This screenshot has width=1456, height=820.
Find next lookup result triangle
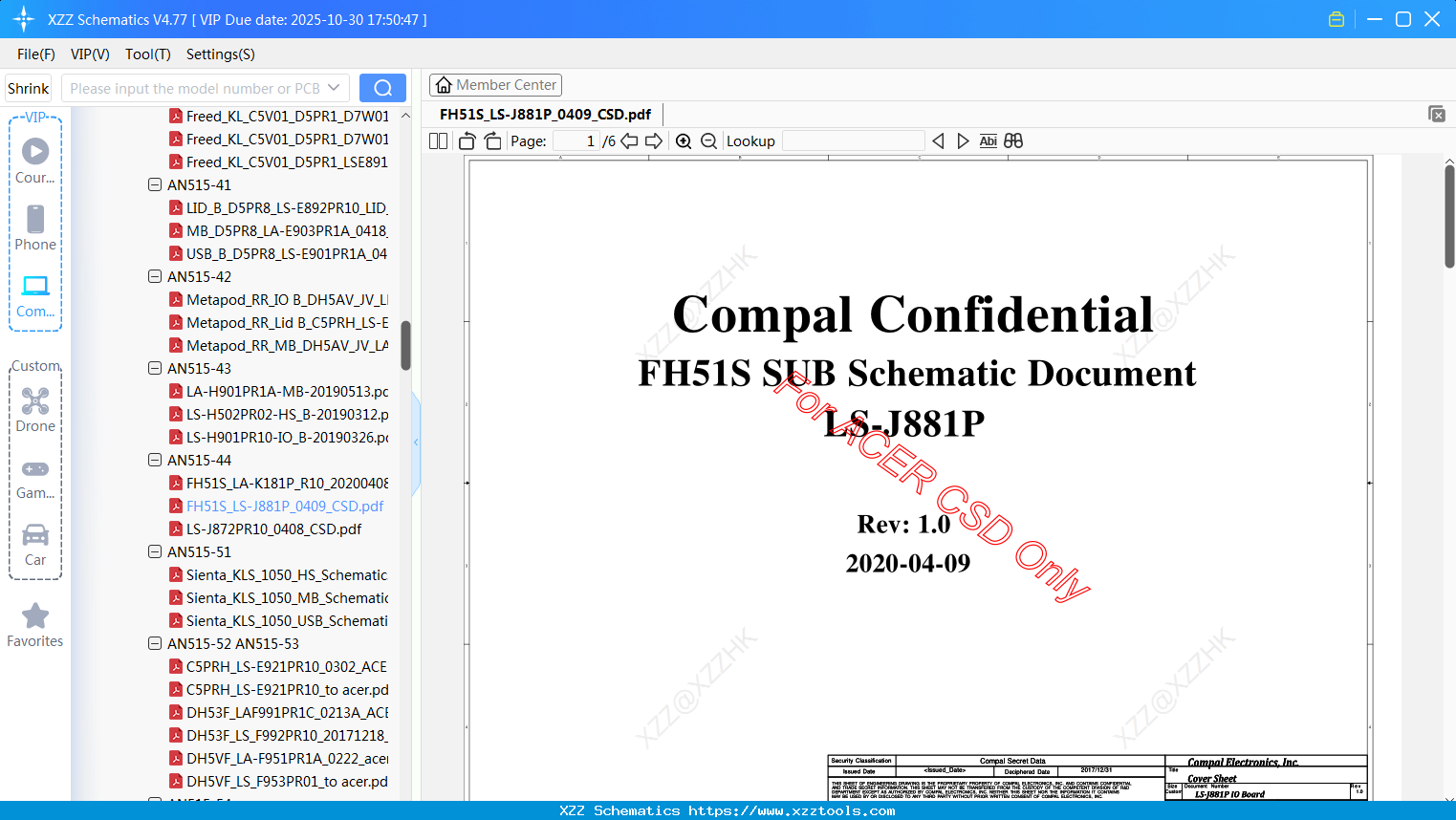tap(963, 141)
